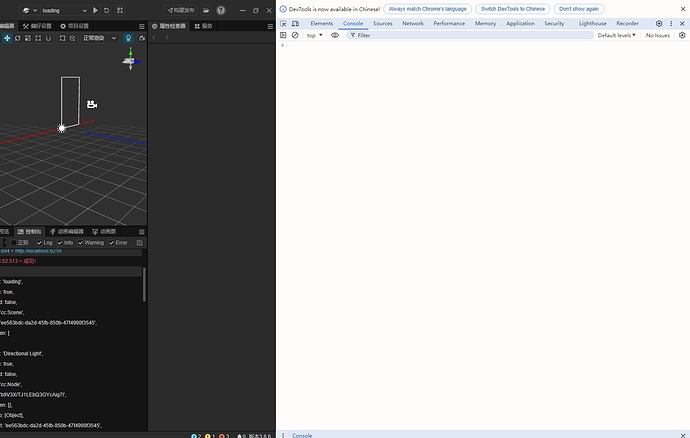This screenshot has width=690, height=438.
Task: Click the build publish button
Action: pos(181,10)
